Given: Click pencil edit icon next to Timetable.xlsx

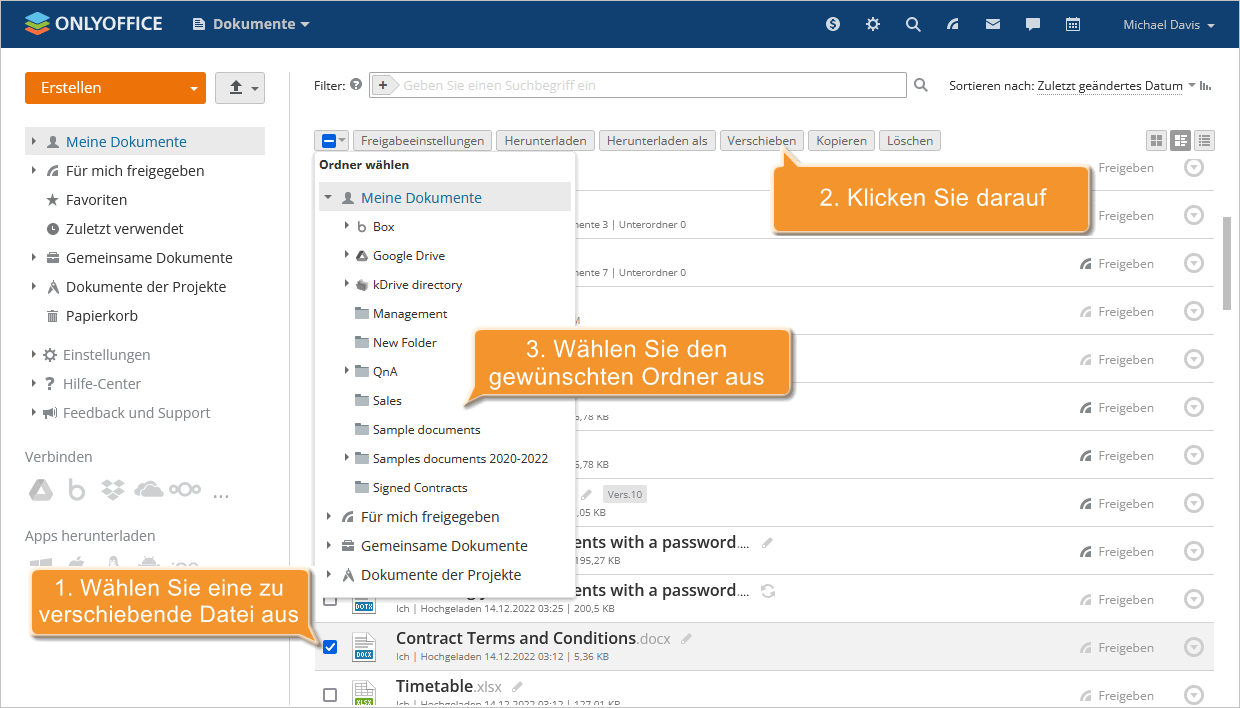Looking at the screenshot, I should click(x=517, y=686).
